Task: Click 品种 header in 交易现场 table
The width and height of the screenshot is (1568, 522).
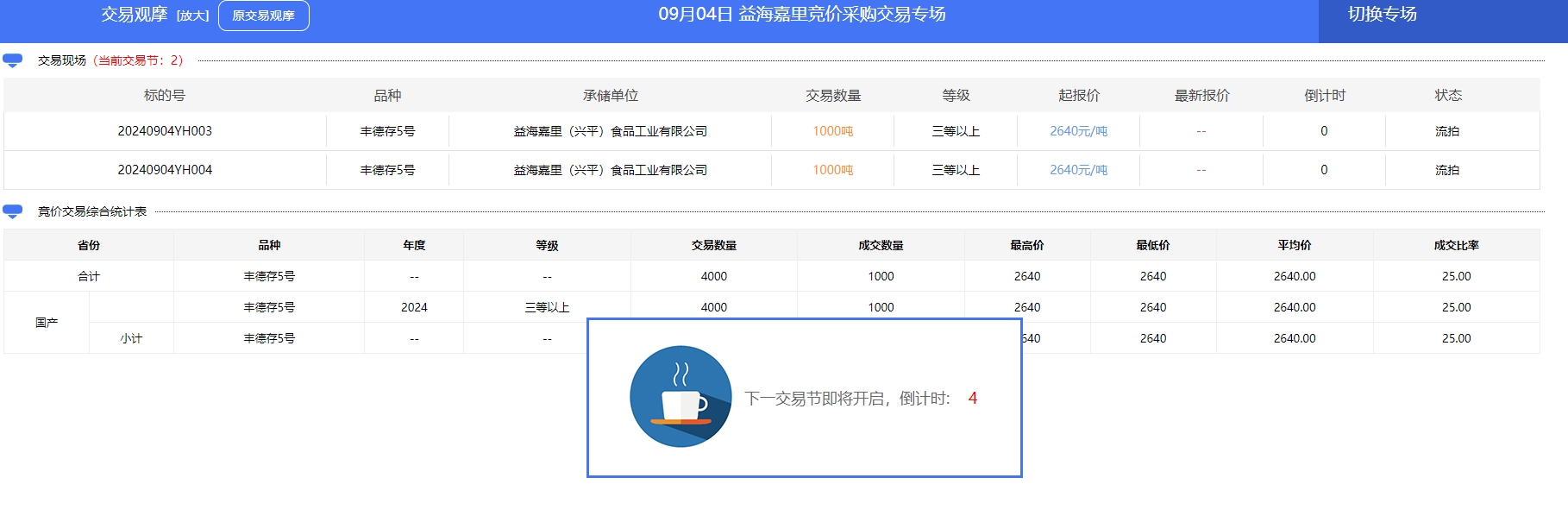Action: click(387, 95)
